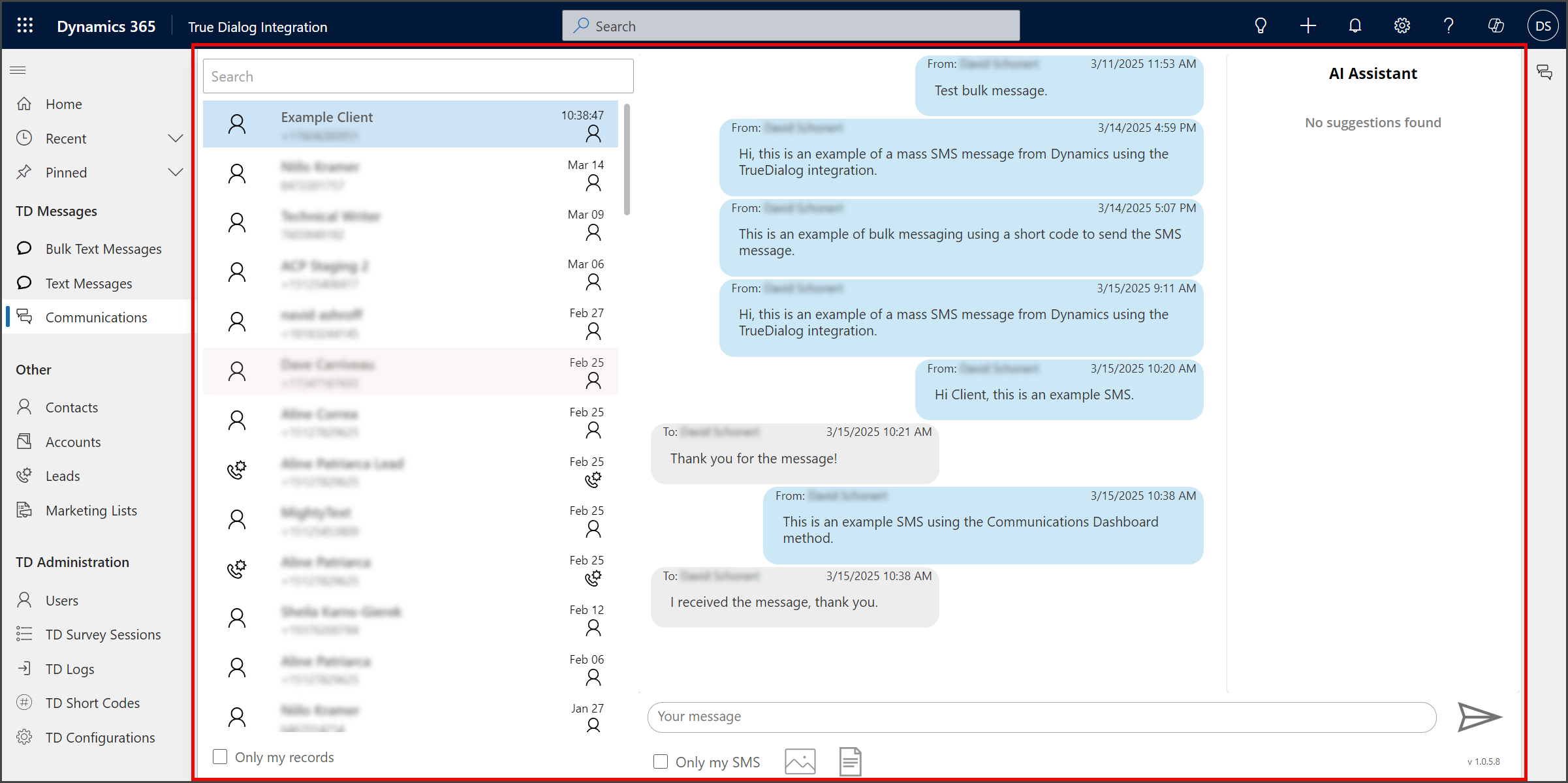Open the DS user account button
Screen dimensions: 1568x783
[x=1543, y=26]
